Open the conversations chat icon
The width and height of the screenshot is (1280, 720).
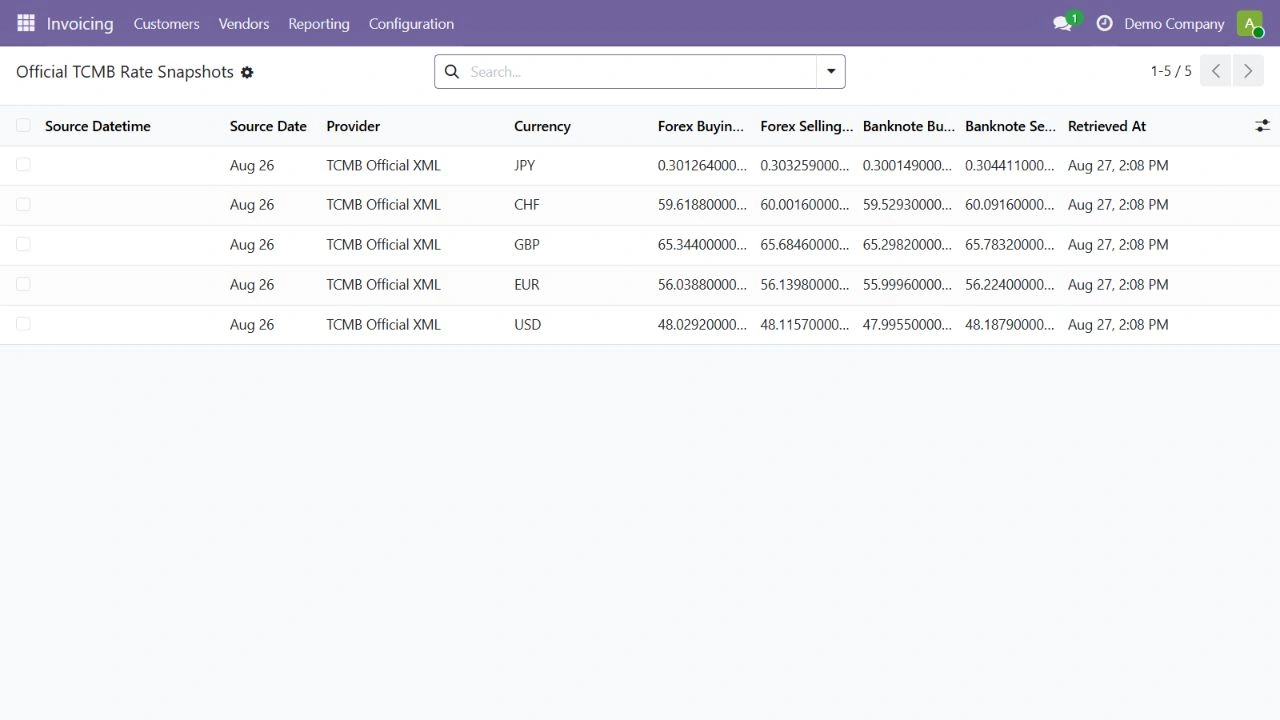coord(1063,23)
